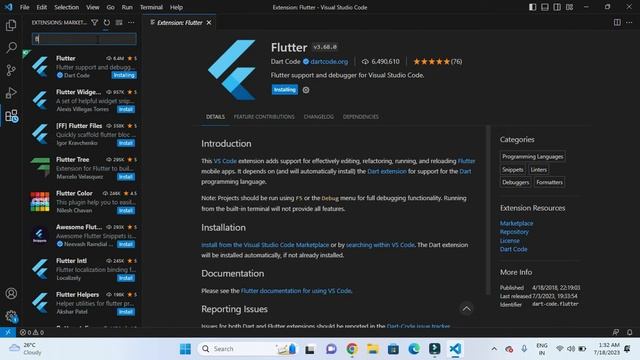Screen dimensions: 640x360
Task: Click the extensions search input field
Action: (x=84, y=39)
